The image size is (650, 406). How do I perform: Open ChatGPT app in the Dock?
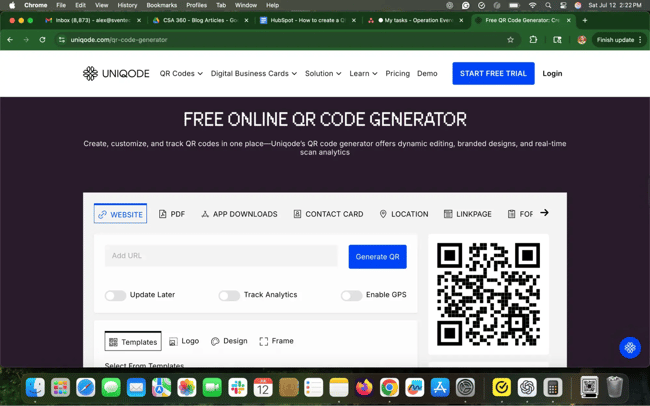(x=527, y=388)
